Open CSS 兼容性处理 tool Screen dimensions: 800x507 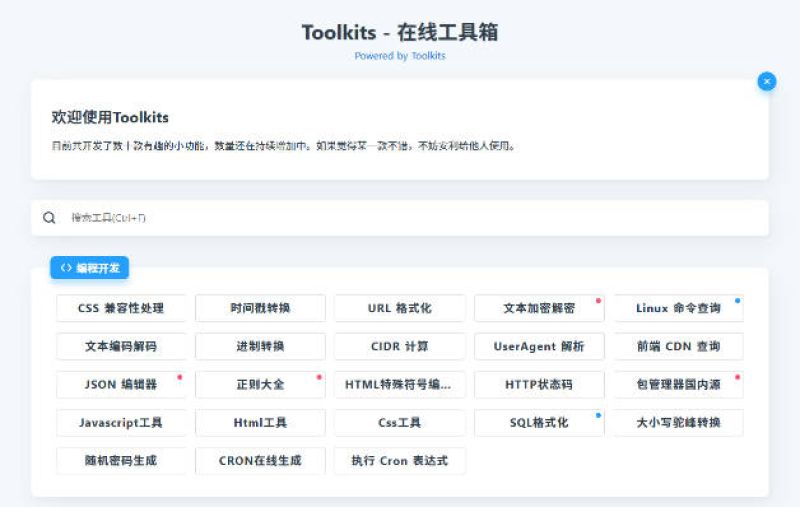pyautogui.click(x=121, y=308)
